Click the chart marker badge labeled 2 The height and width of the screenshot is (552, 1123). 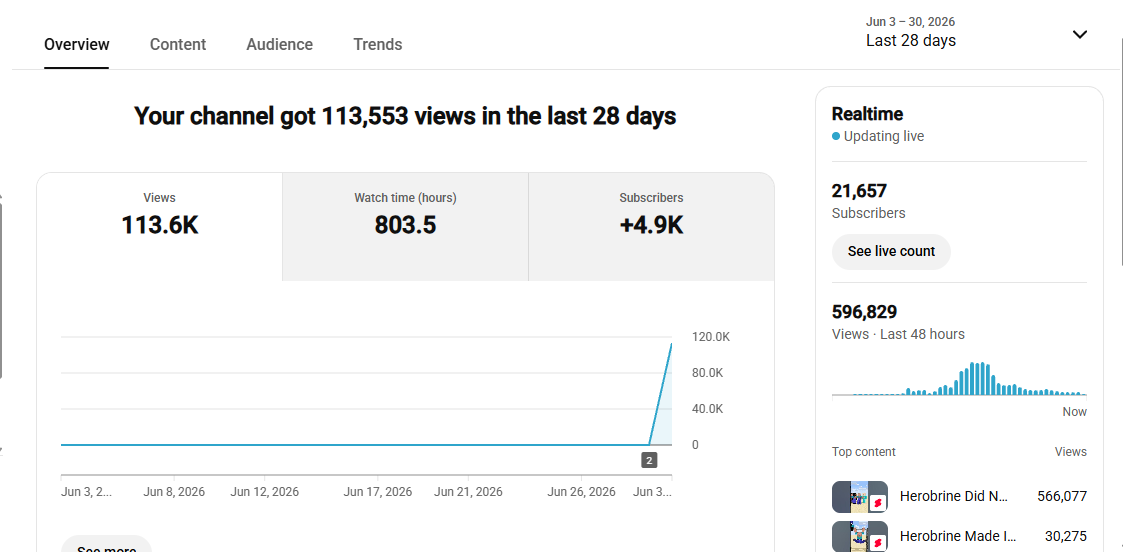(x=649, y=460)
